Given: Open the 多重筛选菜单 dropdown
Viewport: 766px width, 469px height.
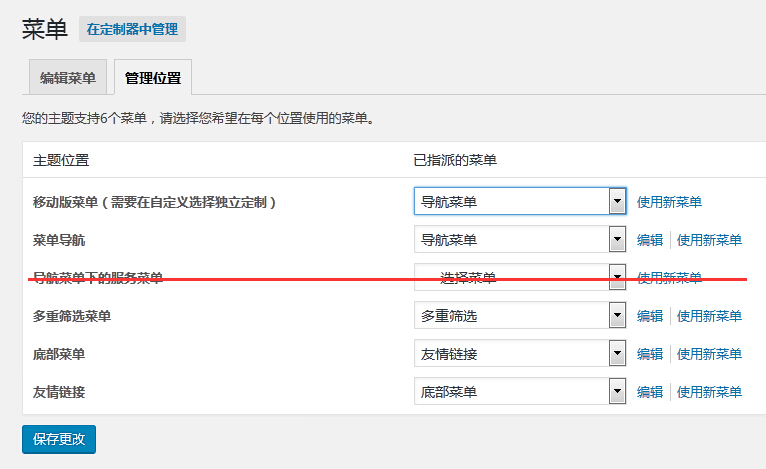Looking at the screenshot, I should click(520, 316).
